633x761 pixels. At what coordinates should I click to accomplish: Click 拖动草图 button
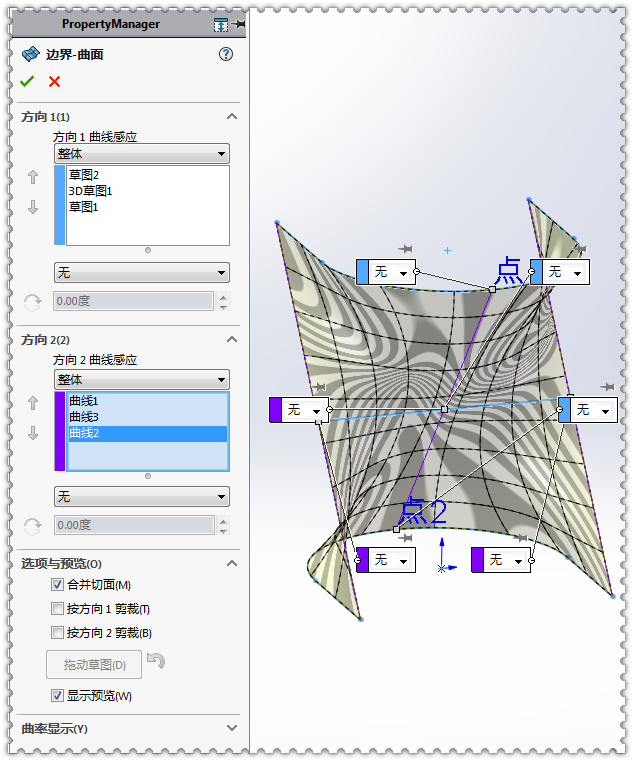[x=94, y=665]
